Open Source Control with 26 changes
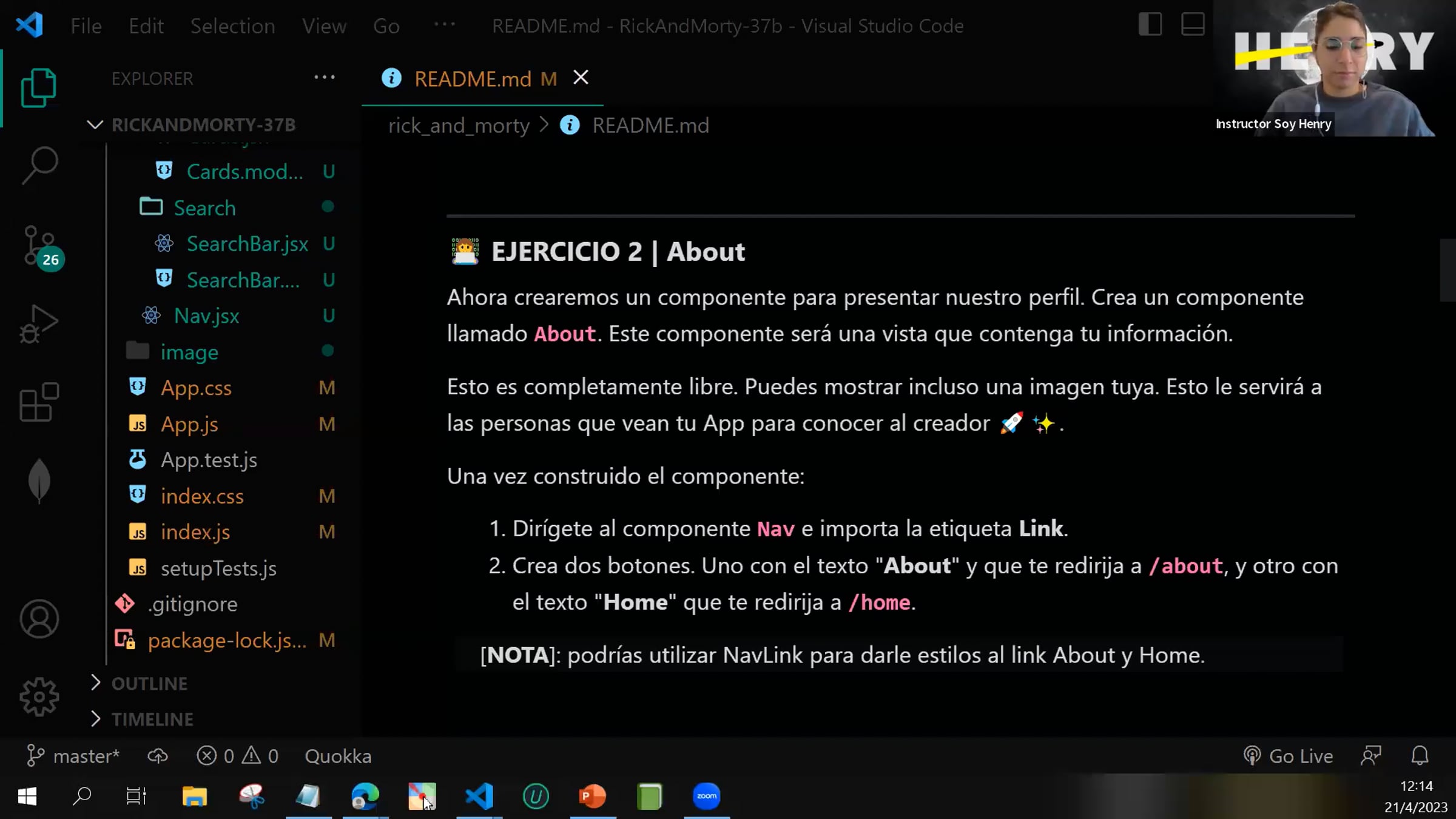The height and width of the screenshot is (819, 1456). pos(39,246)
